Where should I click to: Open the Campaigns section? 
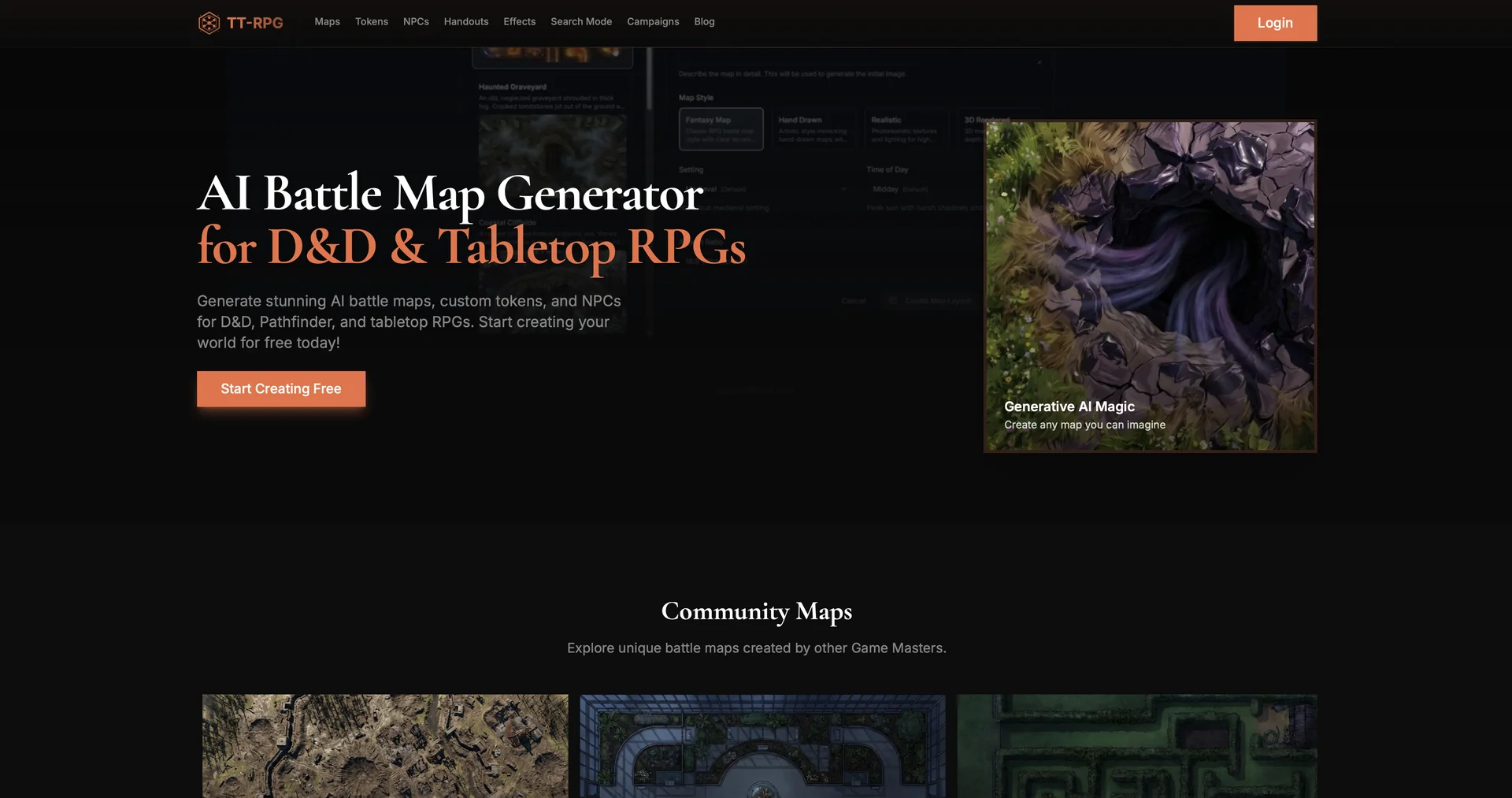click(653, 22)
